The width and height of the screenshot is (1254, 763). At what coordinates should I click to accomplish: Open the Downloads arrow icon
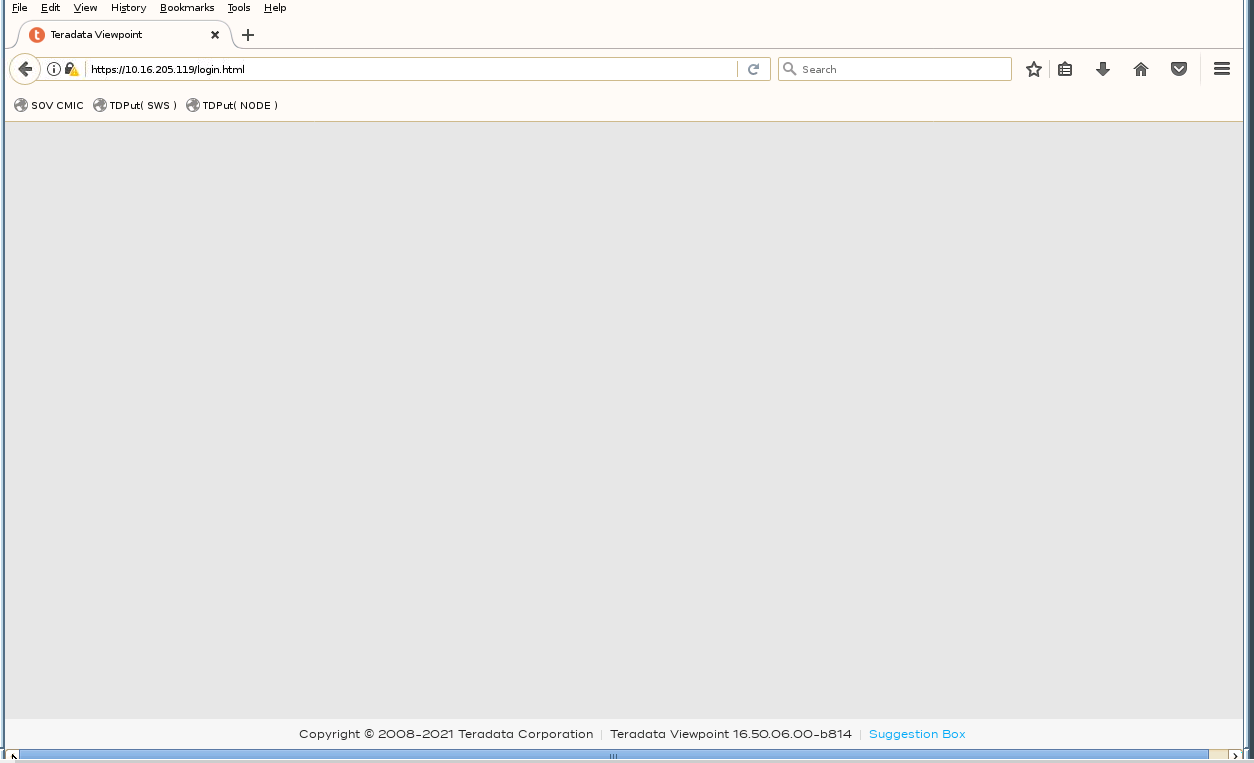tap(1103, 69)
